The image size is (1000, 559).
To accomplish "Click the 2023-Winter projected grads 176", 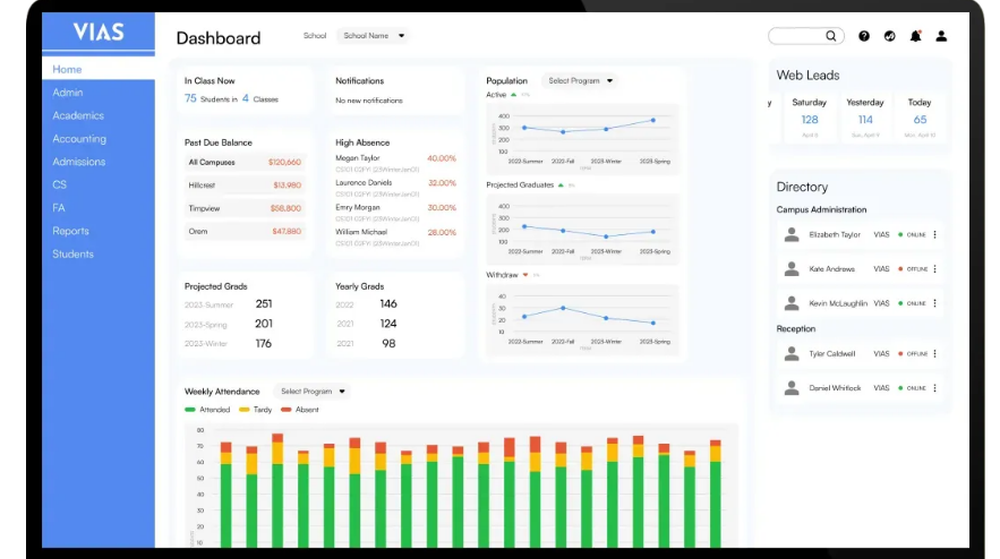I will pyautogui.click(x=263, y=344).
